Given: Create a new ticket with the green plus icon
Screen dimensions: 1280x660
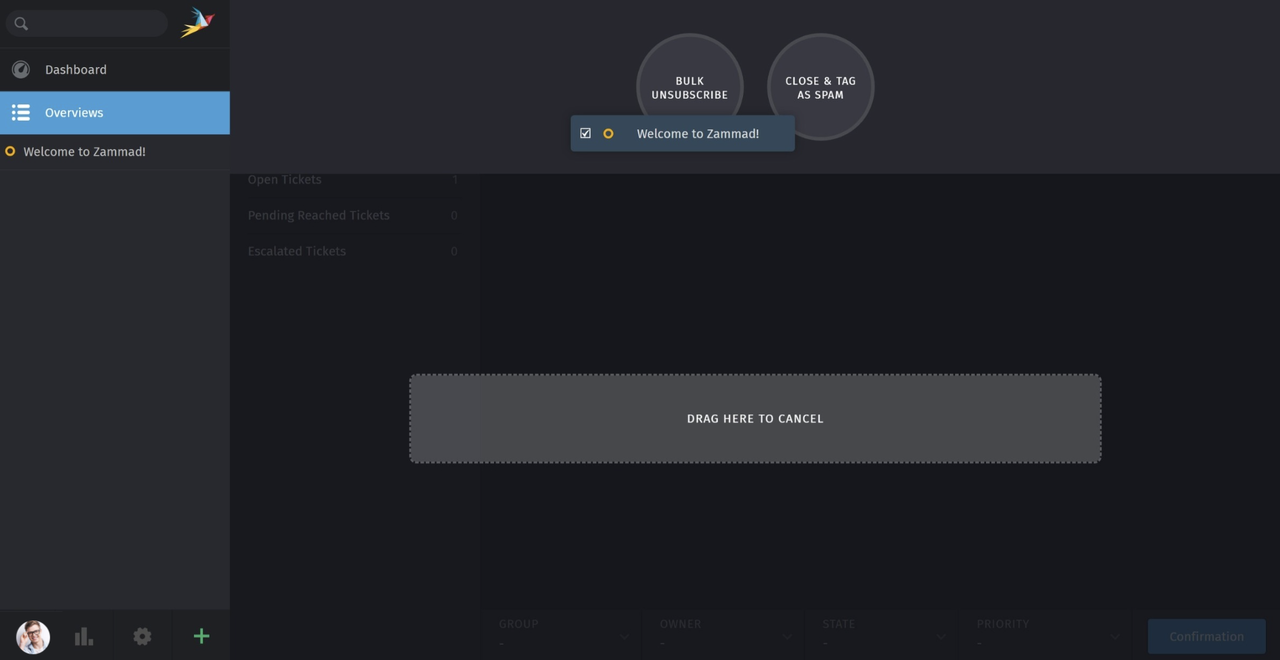Looking at the screenshot, I should click(201, 636).
